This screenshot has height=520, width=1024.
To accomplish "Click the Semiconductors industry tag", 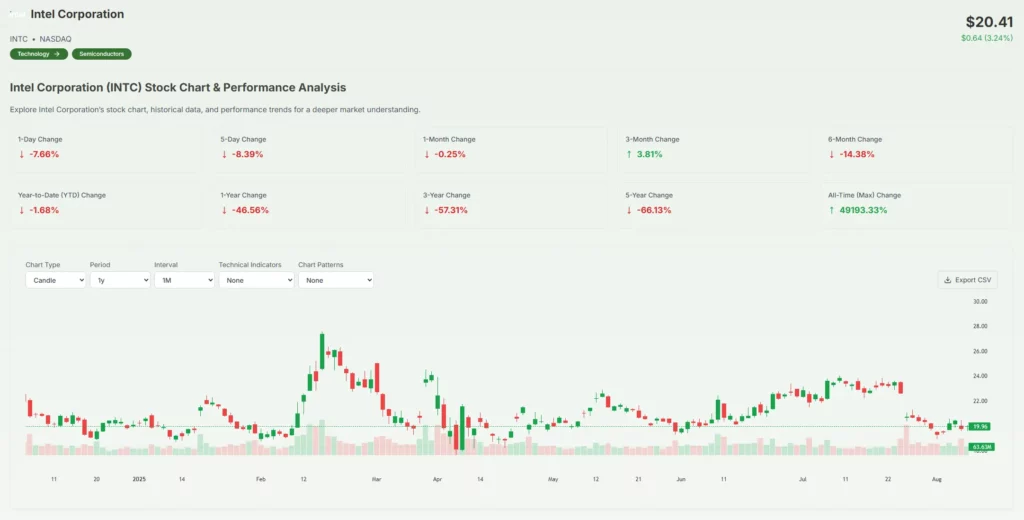I will click(x=101, y=54).
